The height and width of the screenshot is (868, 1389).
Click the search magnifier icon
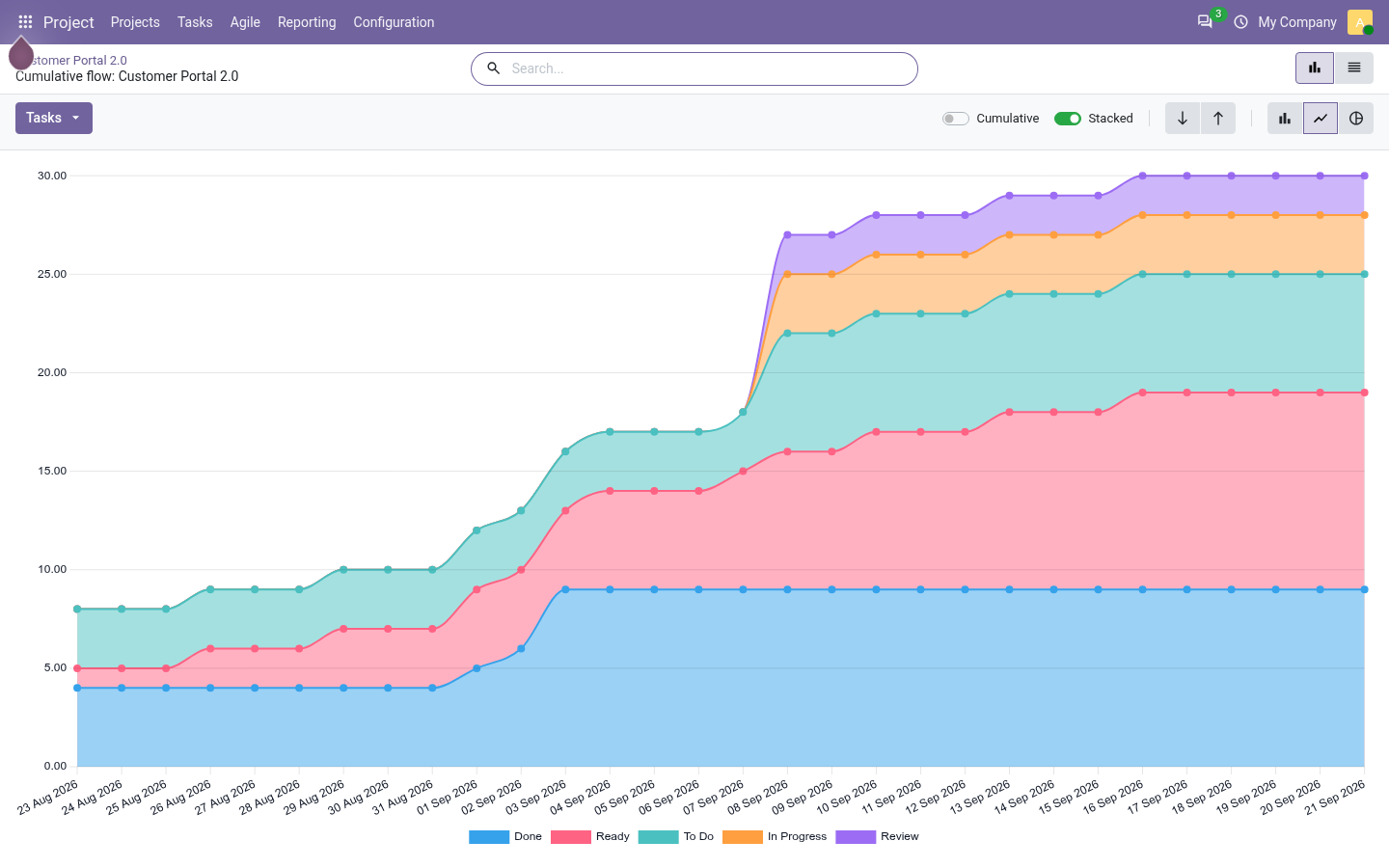[x=493, y=68]
